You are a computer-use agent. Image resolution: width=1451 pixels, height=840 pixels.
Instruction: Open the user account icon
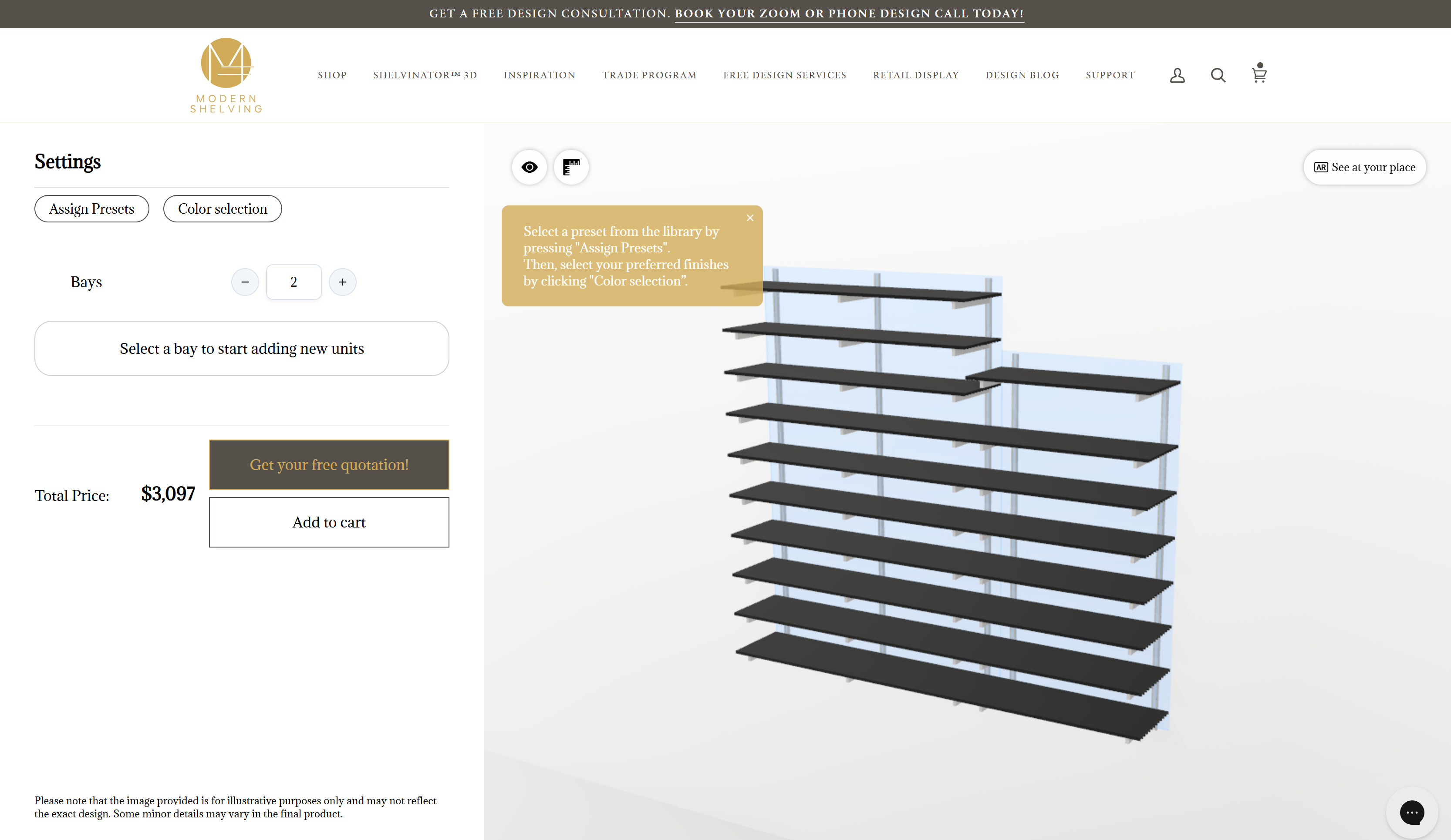coord(1177,75)
